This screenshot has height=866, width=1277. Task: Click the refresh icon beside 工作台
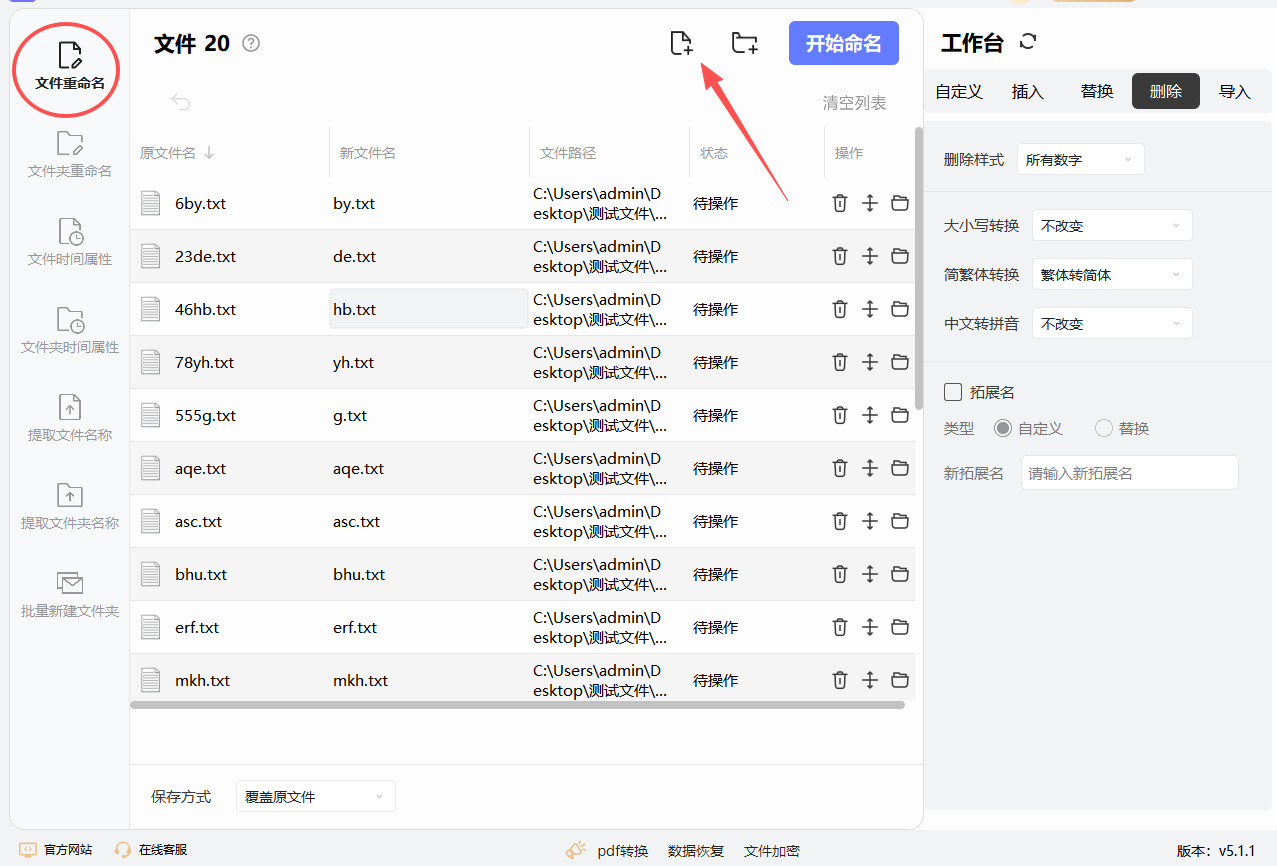(1028, 42)
